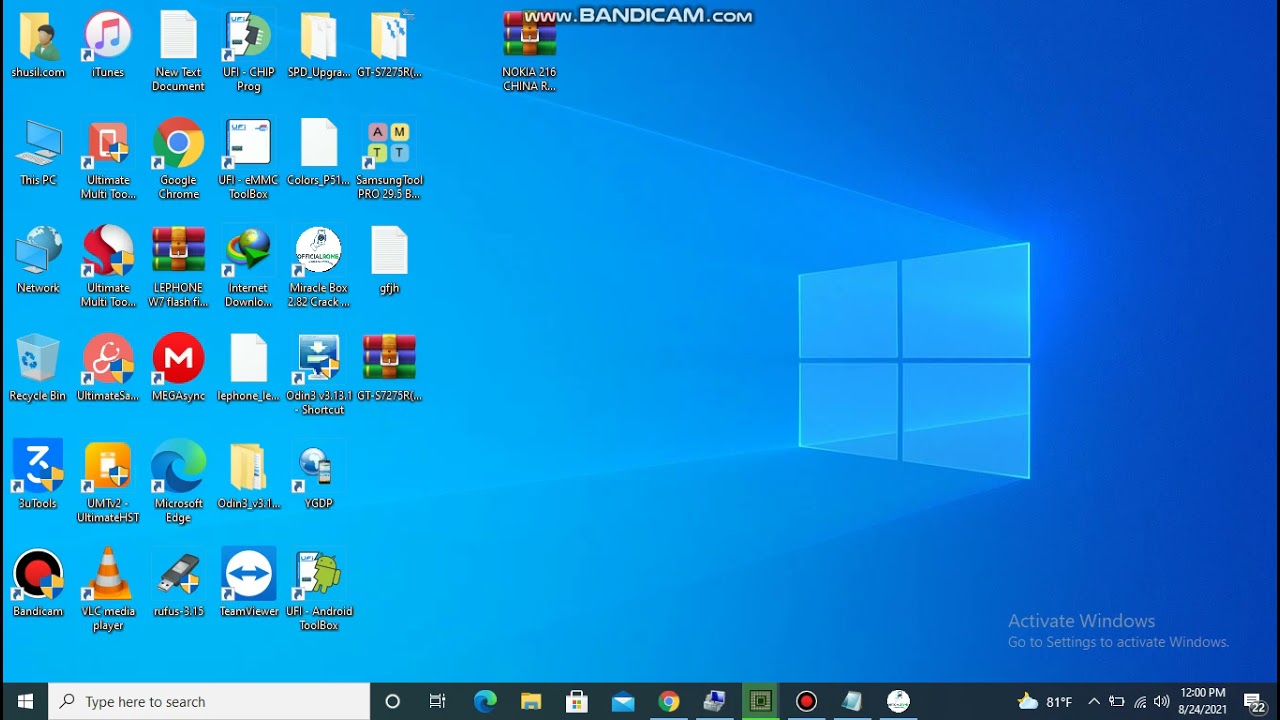Image resolution: width=1280 pixels, height=720 pixels.
Task: Select the UFI - Android ToolBox shortcut
Action: click(x=319, y=592)
